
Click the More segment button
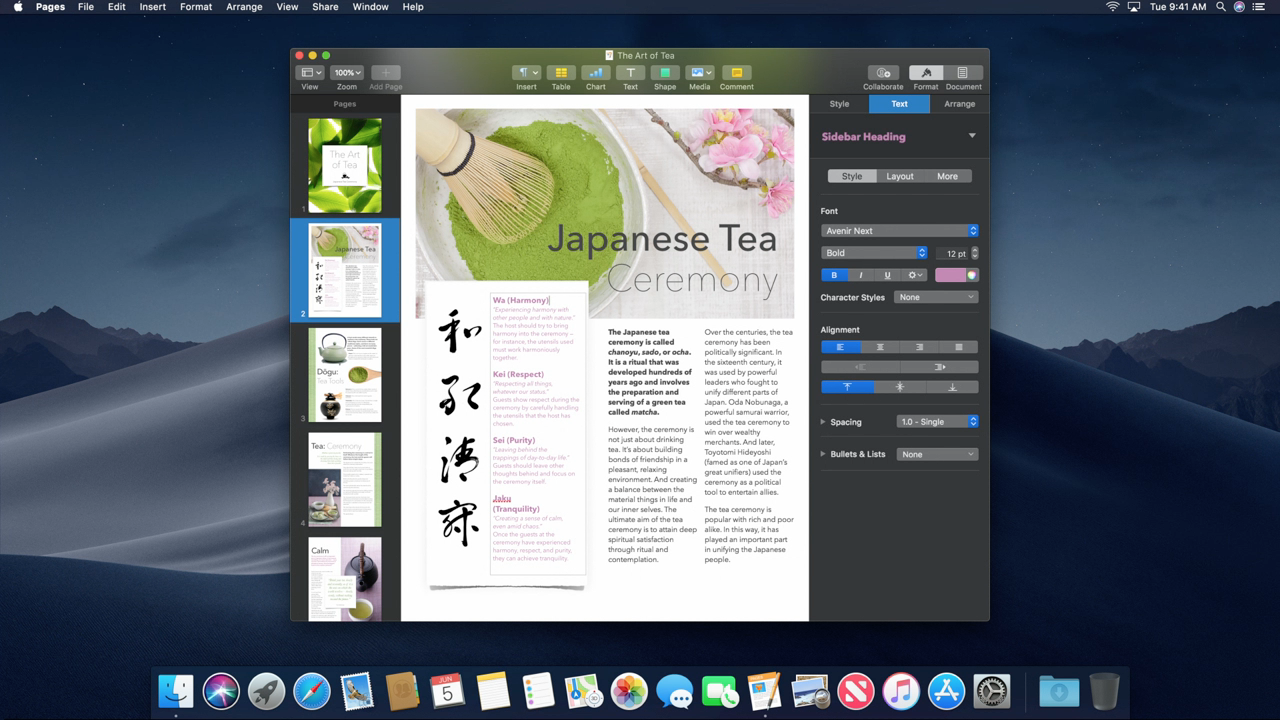[947, 176]
